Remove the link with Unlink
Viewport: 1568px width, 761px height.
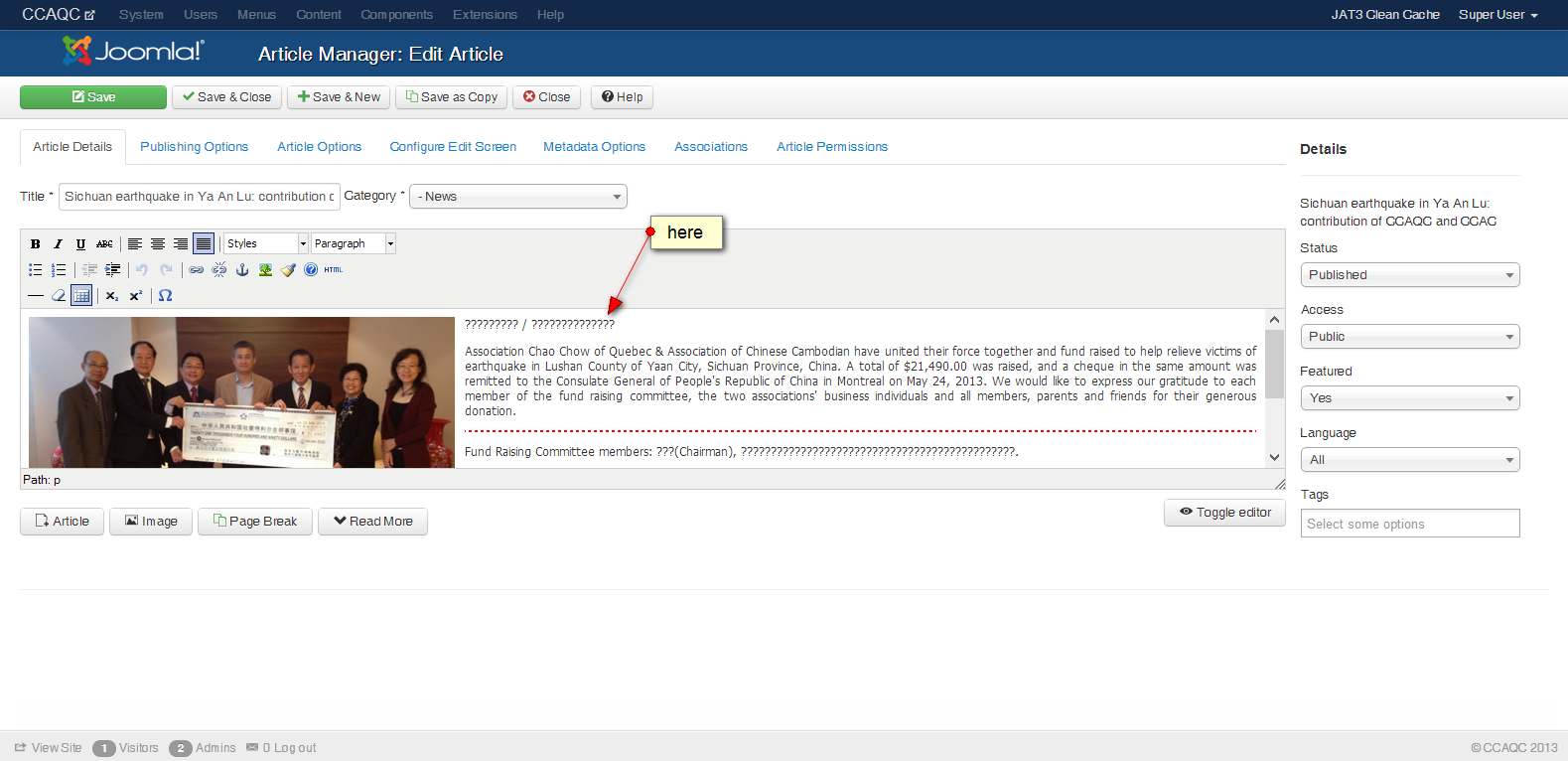tap(219, 269)
